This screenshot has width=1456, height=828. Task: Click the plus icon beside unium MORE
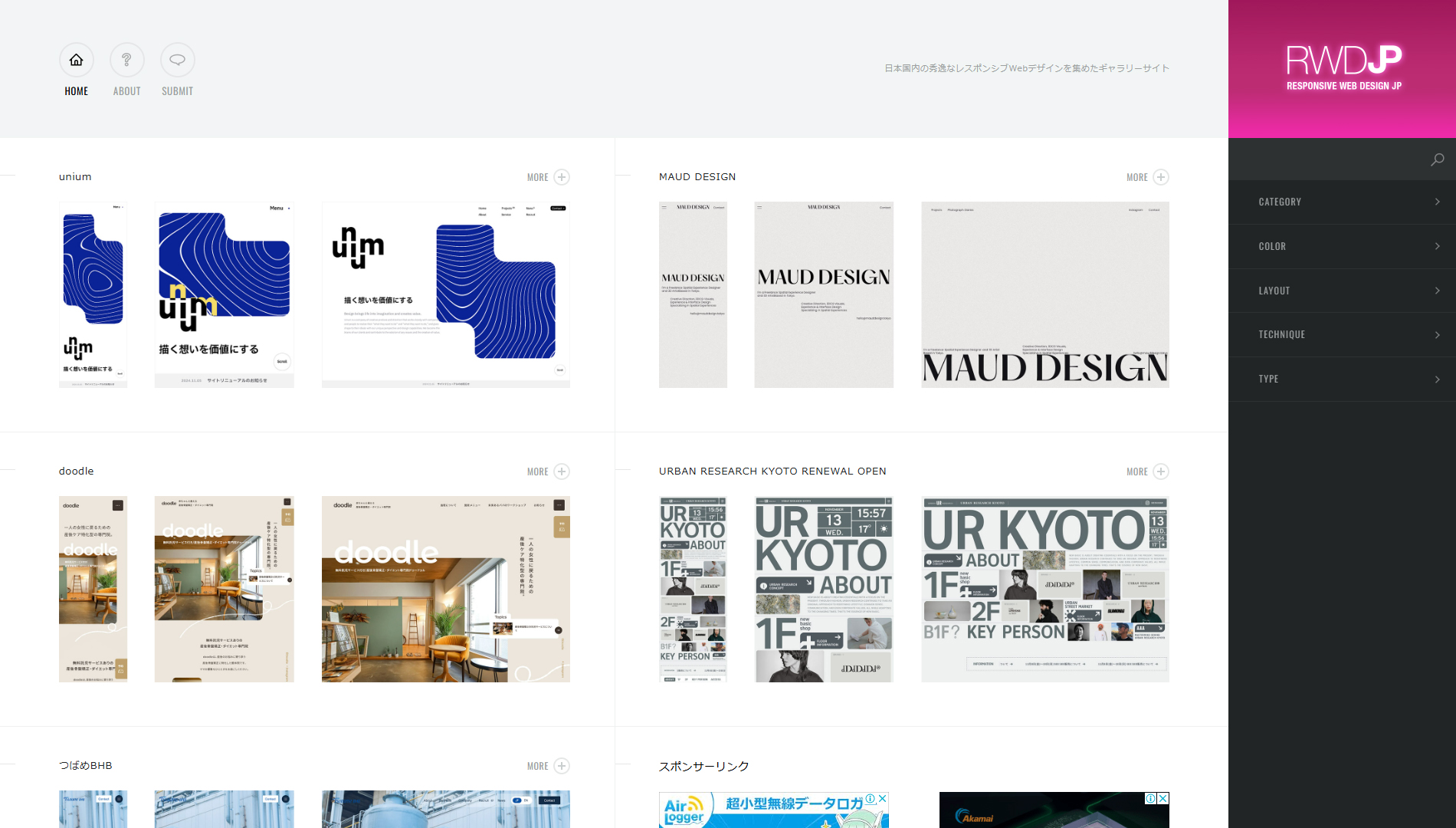pos(562,177)
